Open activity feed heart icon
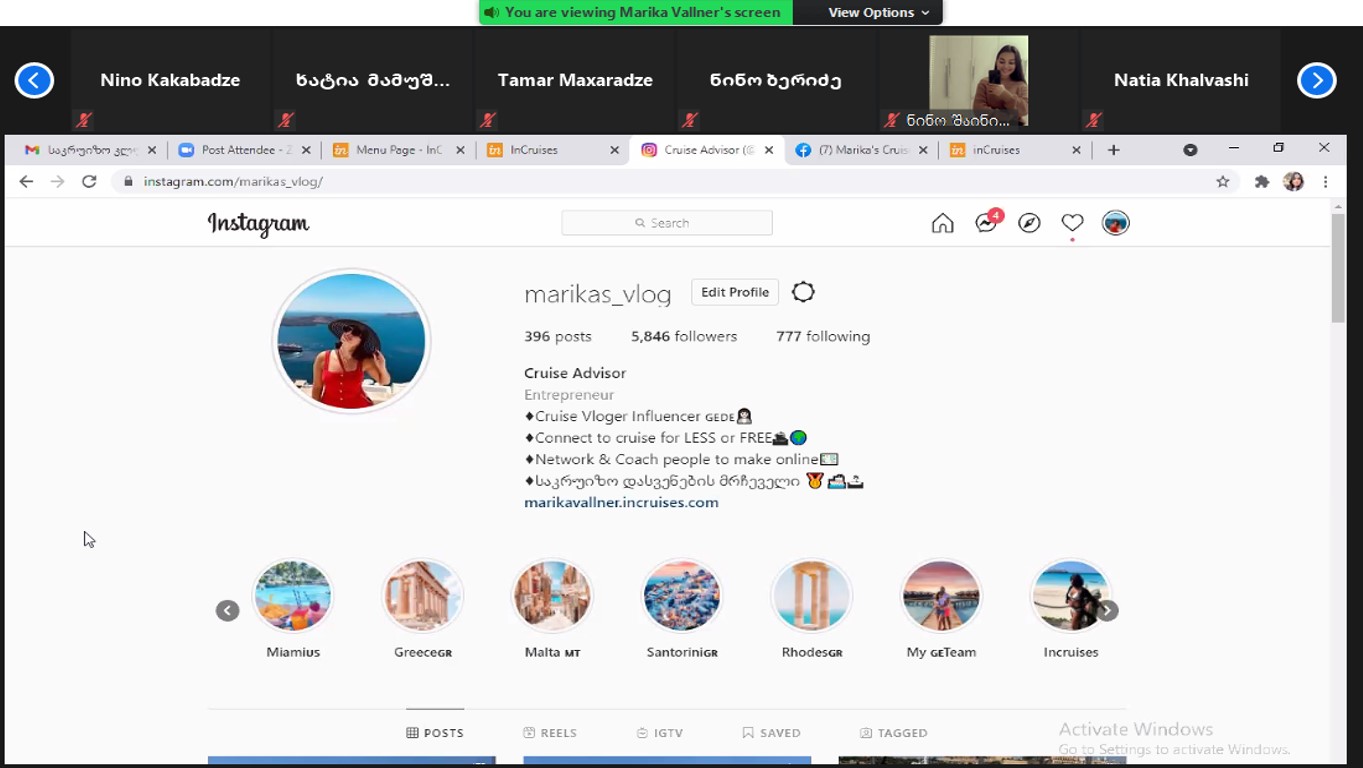 1072,223
